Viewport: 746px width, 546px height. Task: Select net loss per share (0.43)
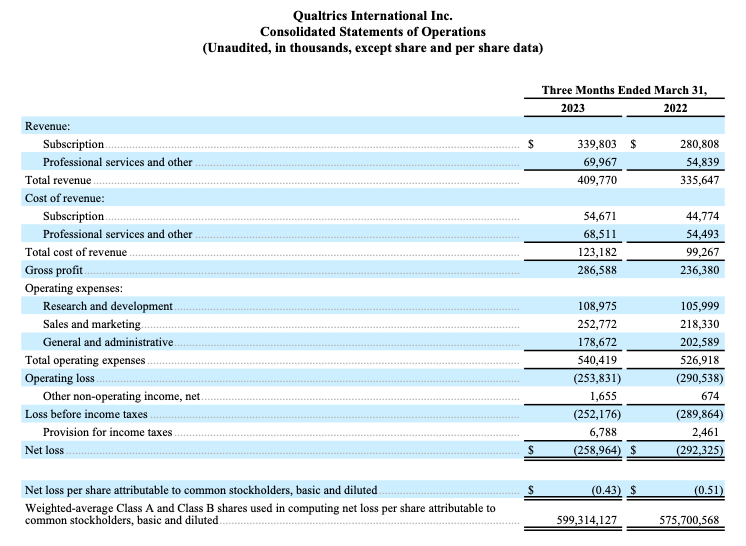pyautogui.click(x=606, y=490)
